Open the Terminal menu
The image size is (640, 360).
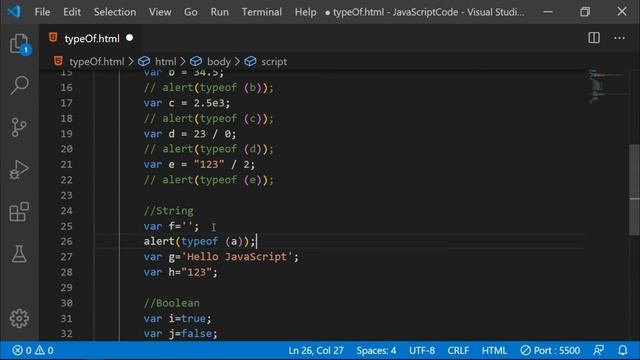pos(262,12)
